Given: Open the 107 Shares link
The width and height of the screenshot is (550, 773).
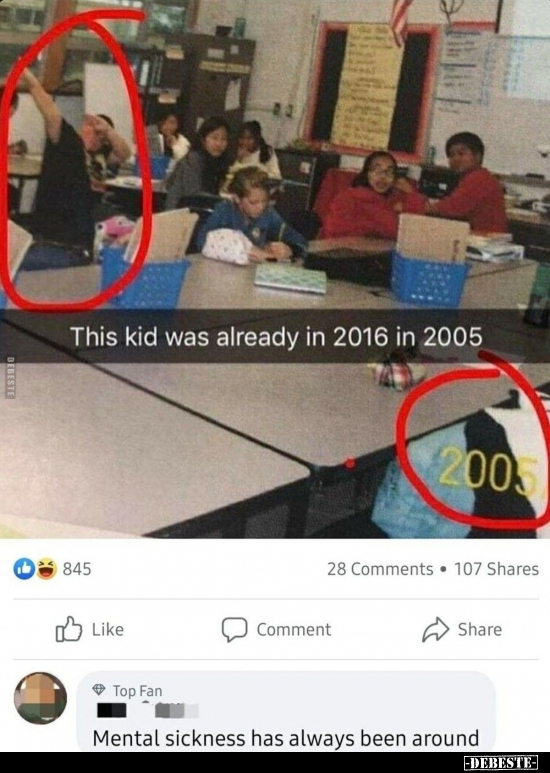Looking at the screenshot, I should [x=496, y=569].
